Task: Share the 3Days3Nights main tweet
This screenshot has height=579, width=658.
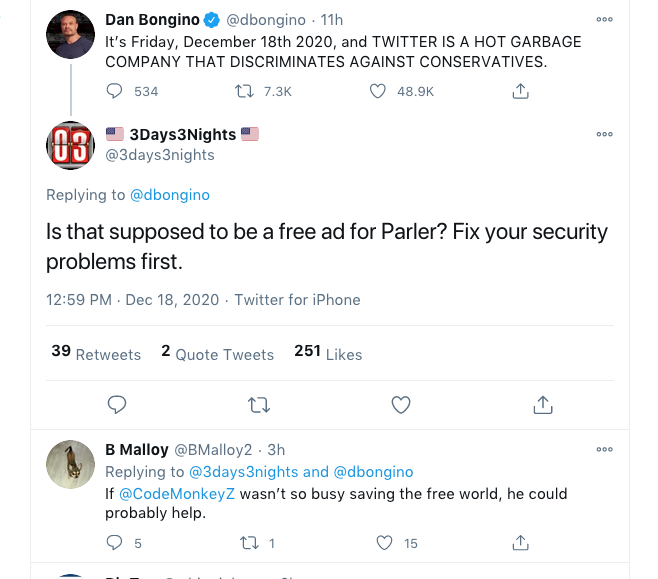Action: point(543,404)
